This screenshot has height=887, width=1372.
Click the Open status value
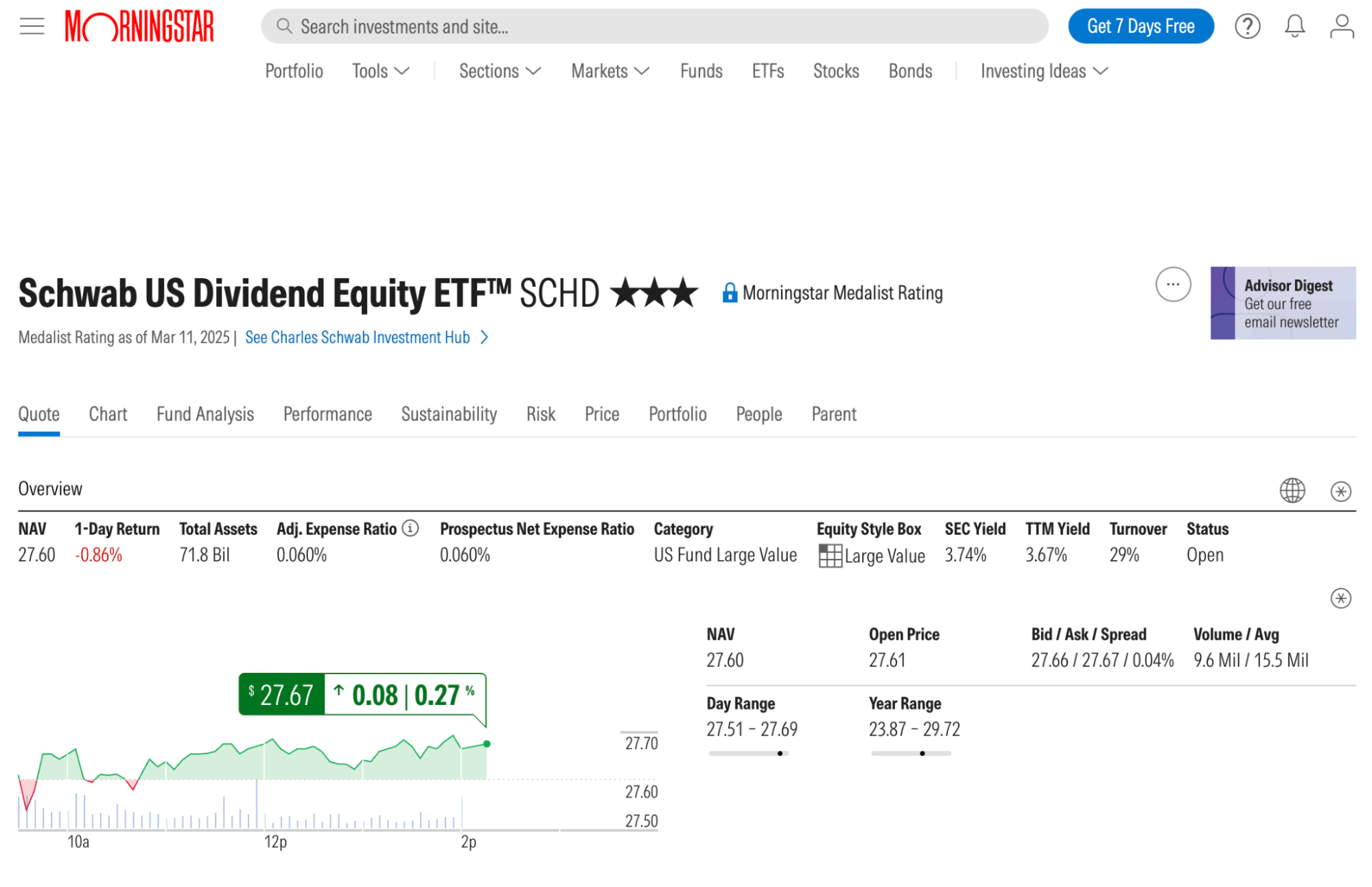coord(1205,555)
